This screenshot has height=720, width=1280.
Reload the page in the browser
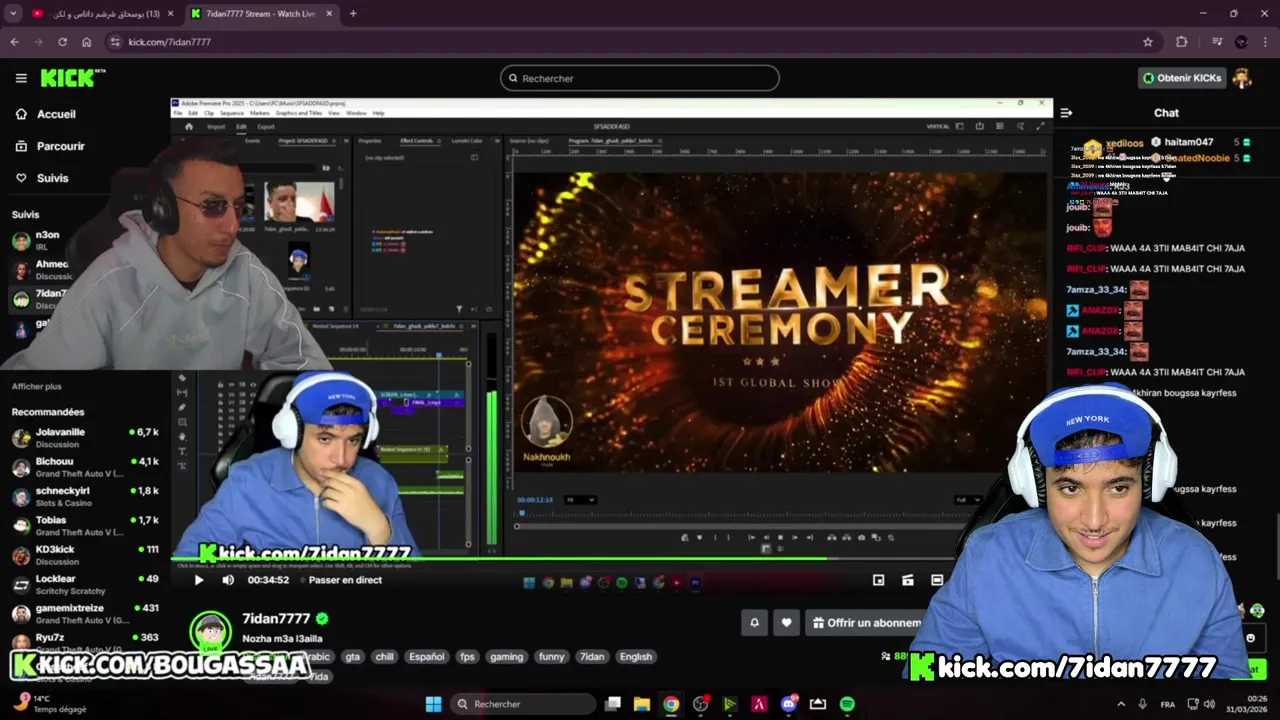pyautogui.click(x=62, y=42)
